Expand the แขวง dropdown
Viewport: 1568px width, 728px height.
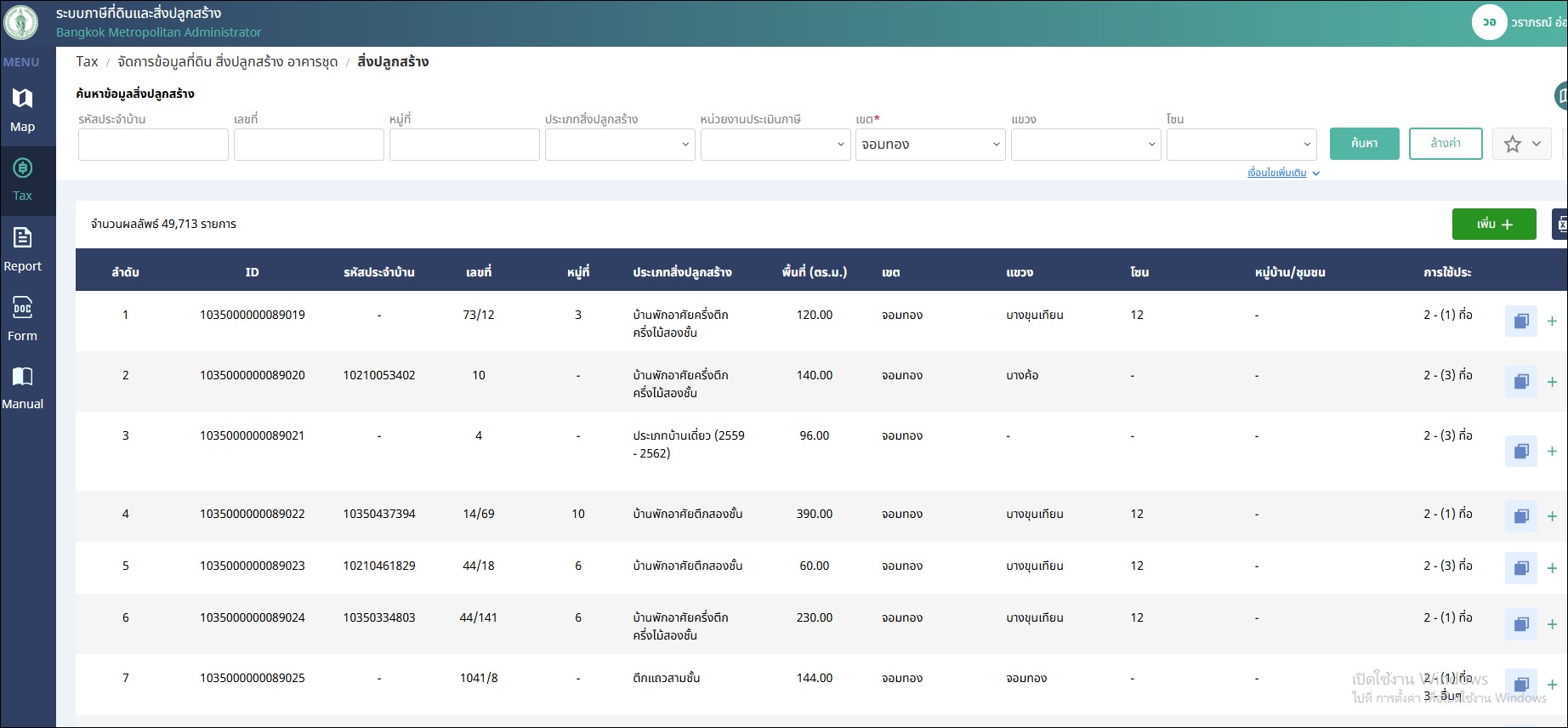point(1085,145)
